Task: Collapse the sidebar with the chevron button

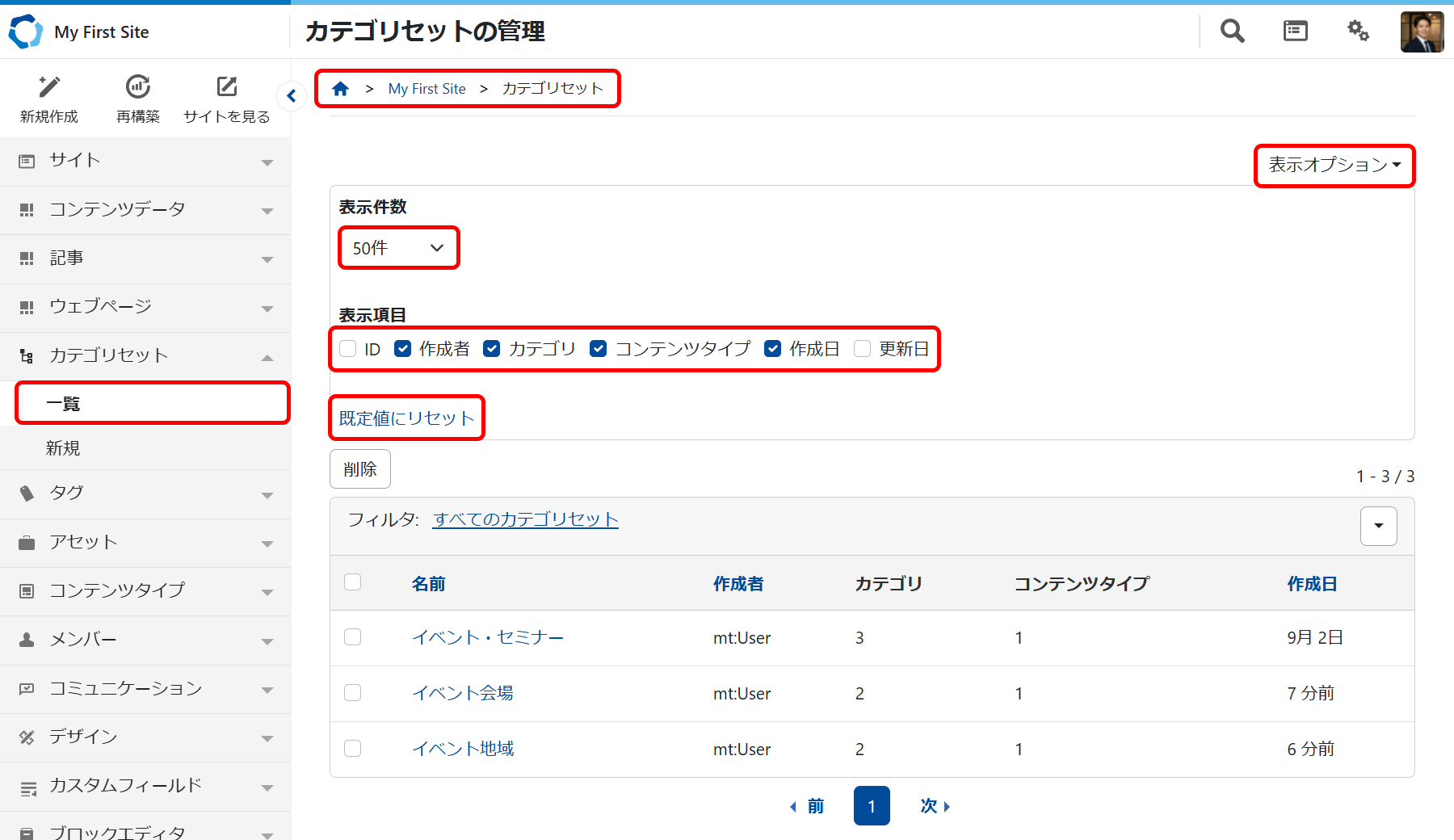Action: tap(292, 96)
